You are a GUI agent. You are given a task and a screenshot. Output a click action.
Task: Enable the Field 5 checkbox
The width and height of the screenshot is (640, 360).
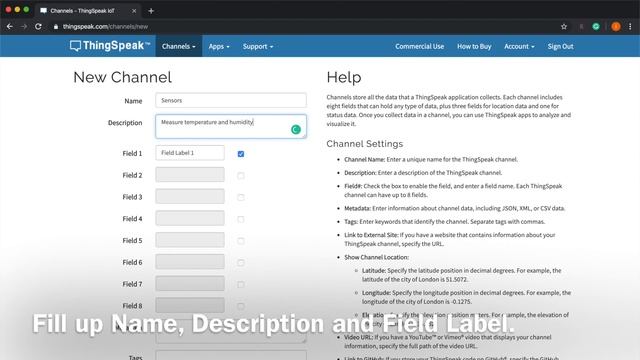click(x=241, y=241)
